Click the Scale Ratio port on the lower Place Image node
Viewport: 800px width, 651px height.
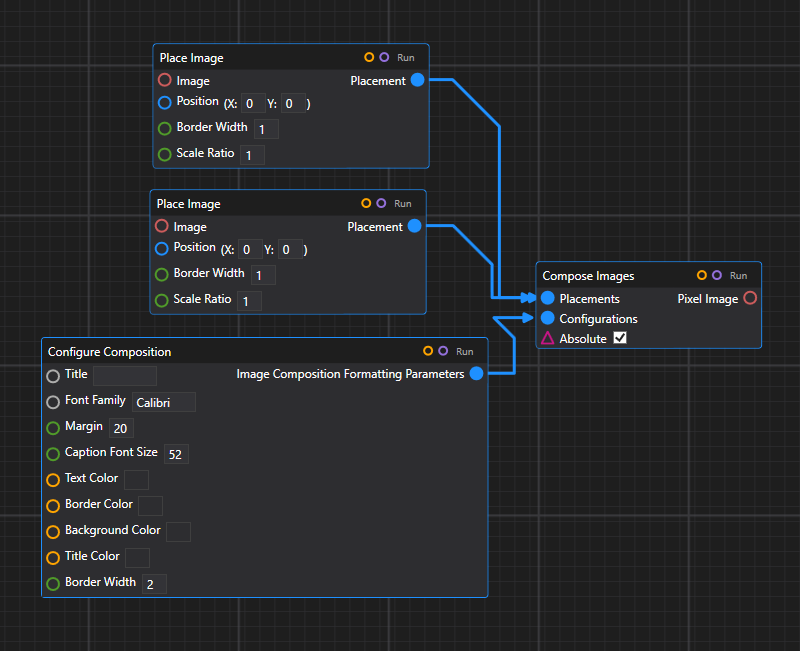161,301
